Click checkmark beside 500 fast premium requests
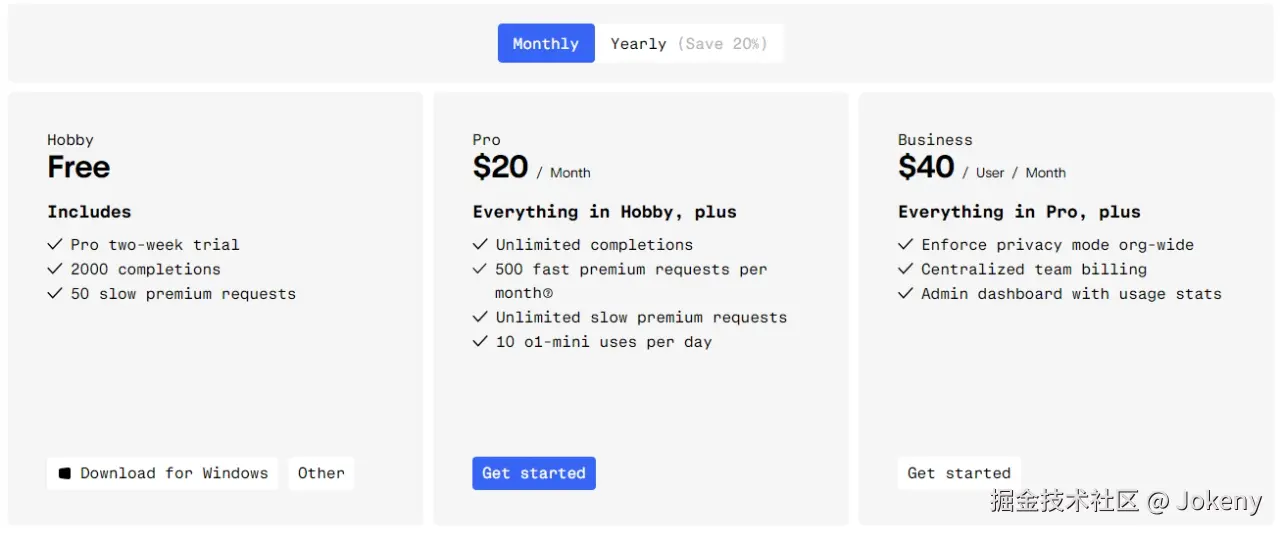This screenshot has width=1280, height=533. pos(480,269)
